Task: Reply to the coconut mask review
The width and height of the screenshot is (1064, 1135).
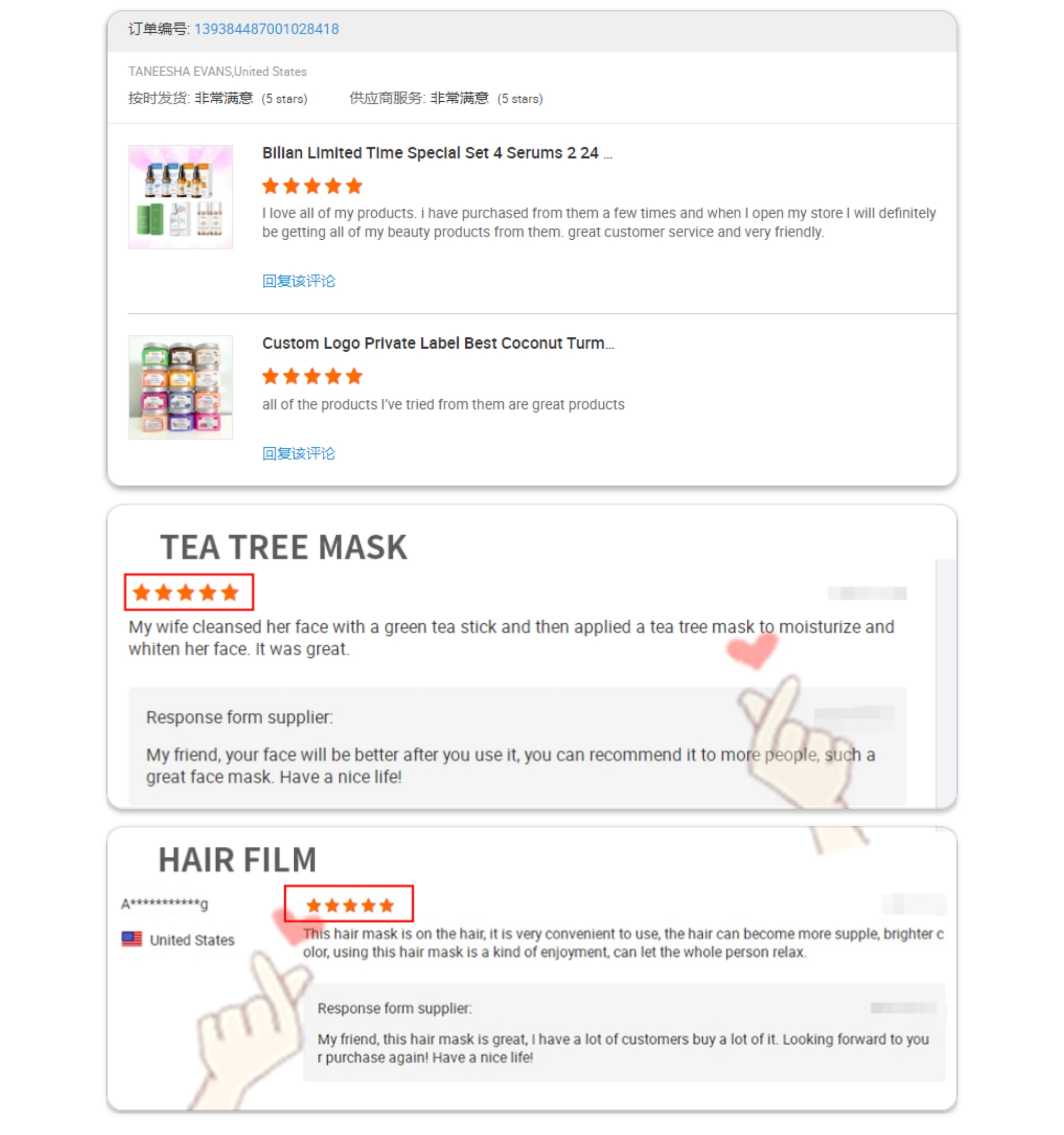Action: (x=298, y=454)
